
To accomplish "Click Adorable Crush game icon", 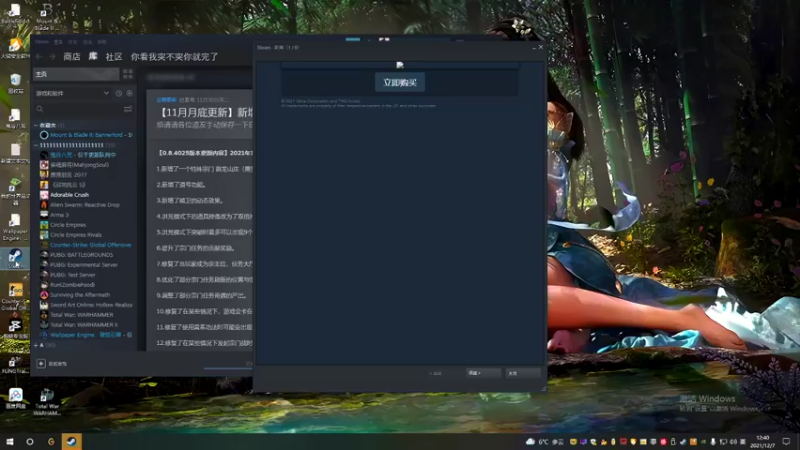I will pyautogui.click(x=44, y=195).
